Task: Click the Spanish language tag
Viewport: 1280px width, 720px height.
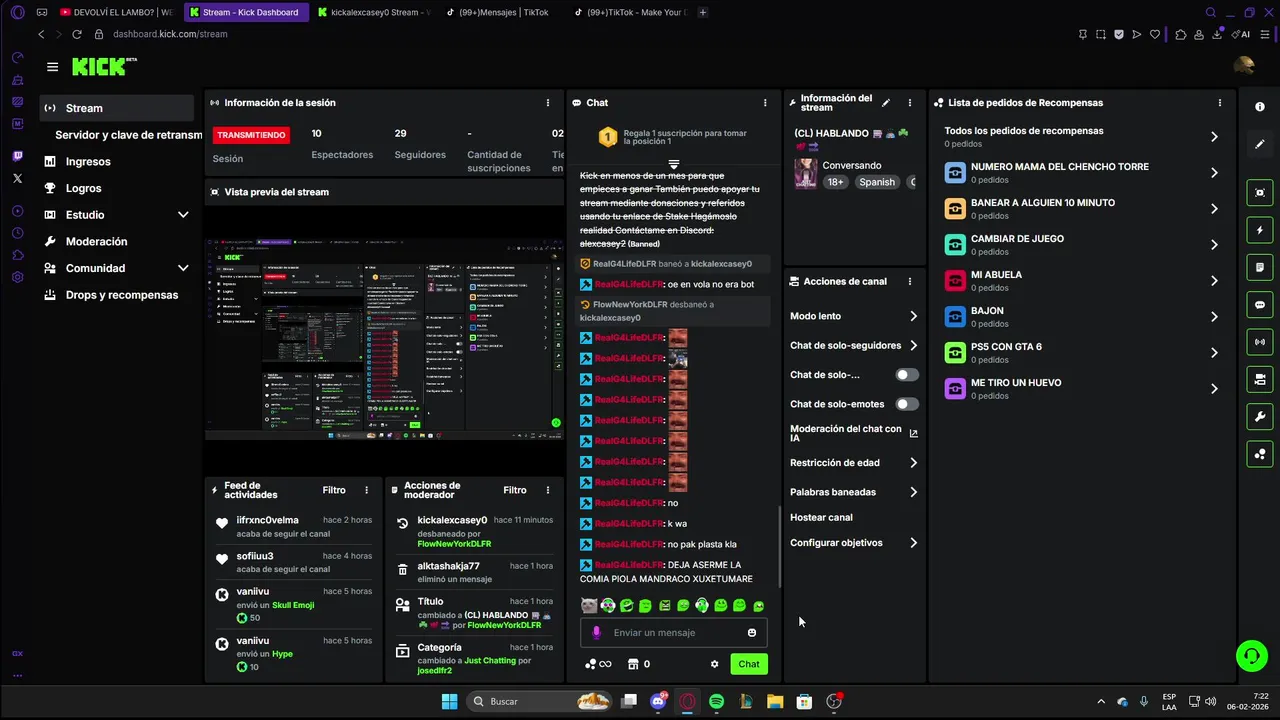Action: [x=877, y=182]
